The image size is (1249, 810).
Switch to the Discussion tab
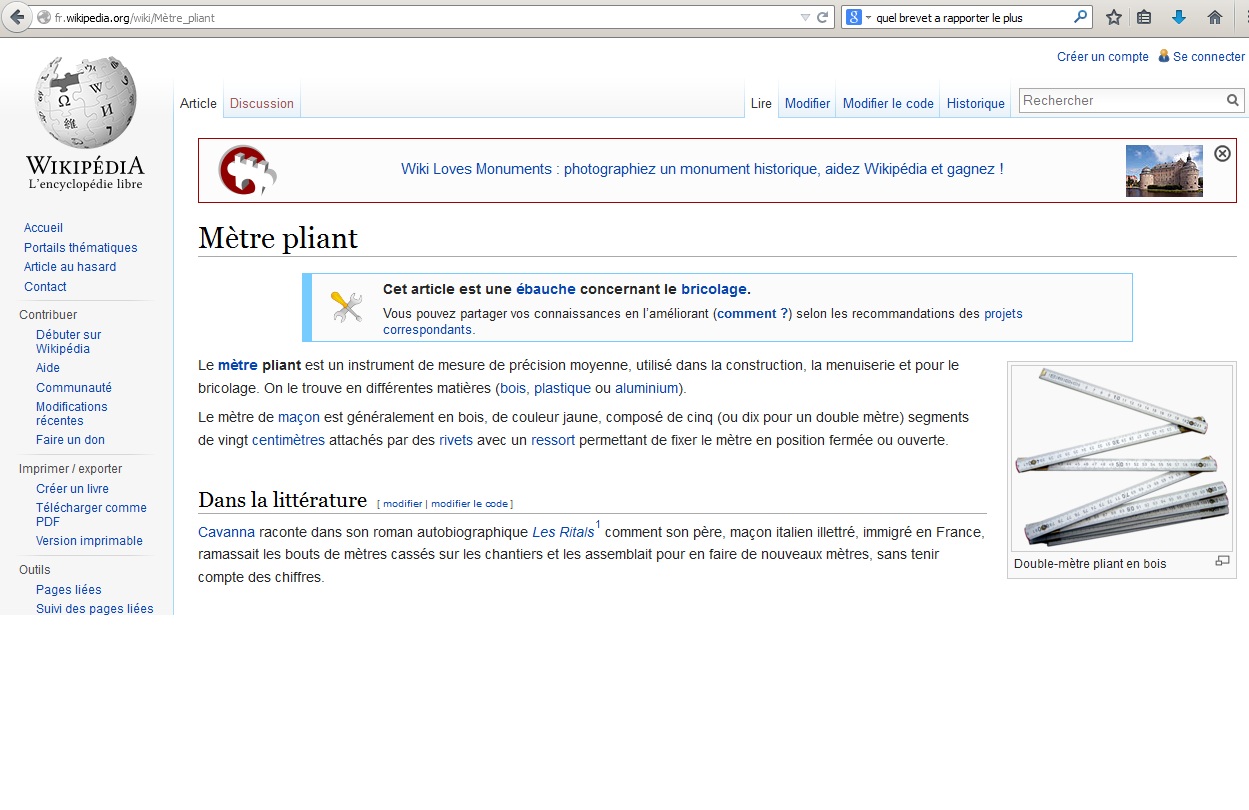click(262, 103)
